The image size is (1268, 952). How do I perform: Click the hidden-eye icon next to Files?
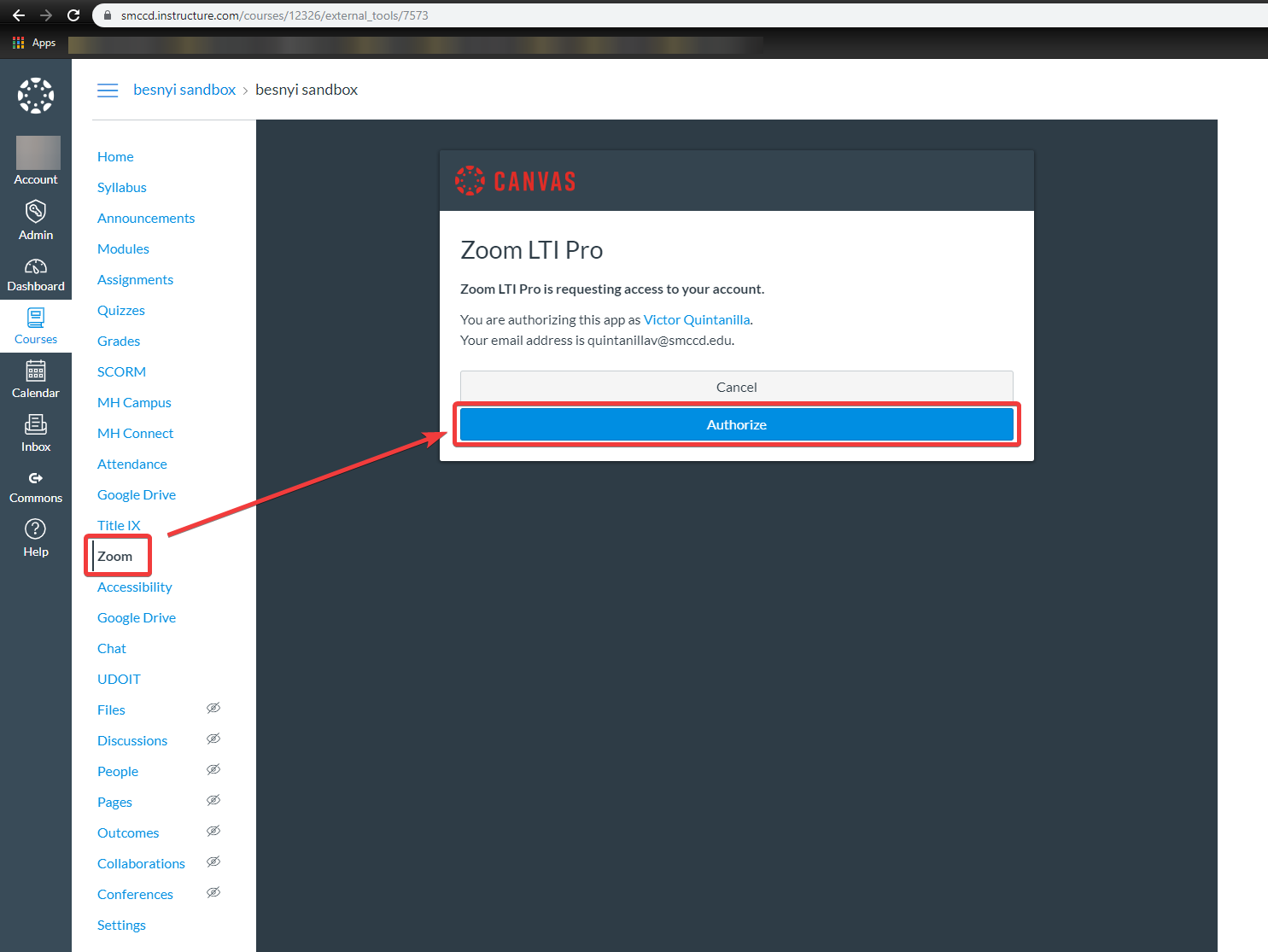coord(213,708)
